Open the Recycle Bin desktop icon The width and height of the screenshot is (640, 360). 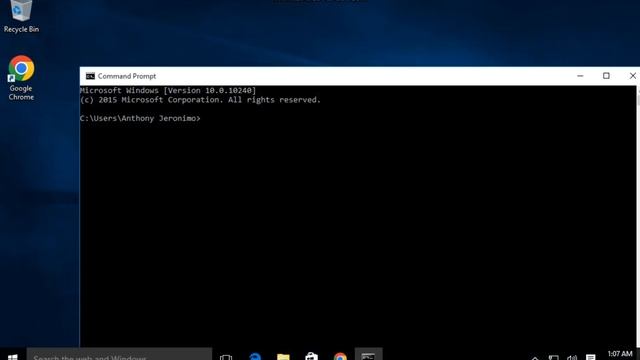tap(21, 16)
